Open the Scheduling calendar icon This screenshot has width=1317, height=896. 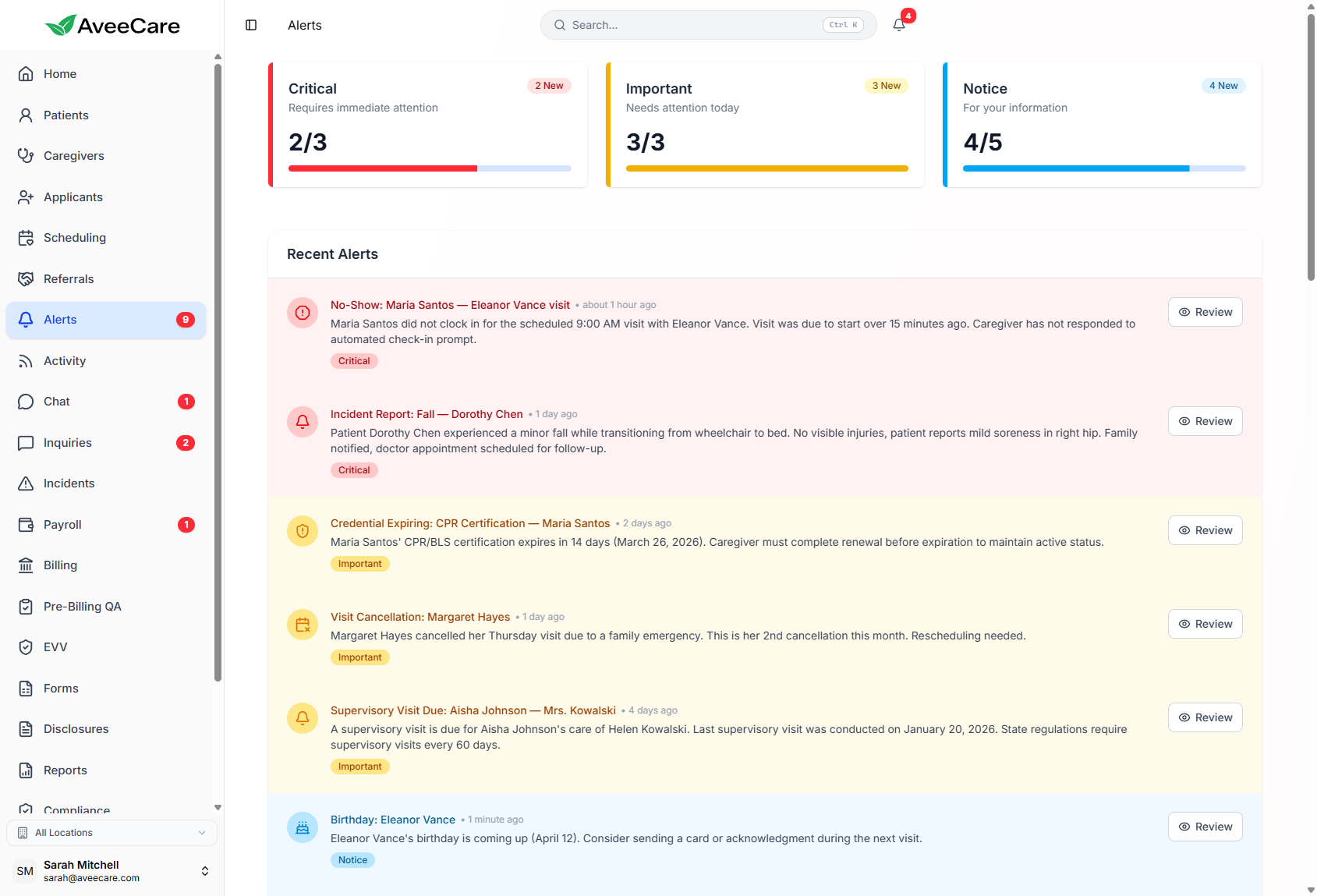point(27,237)
